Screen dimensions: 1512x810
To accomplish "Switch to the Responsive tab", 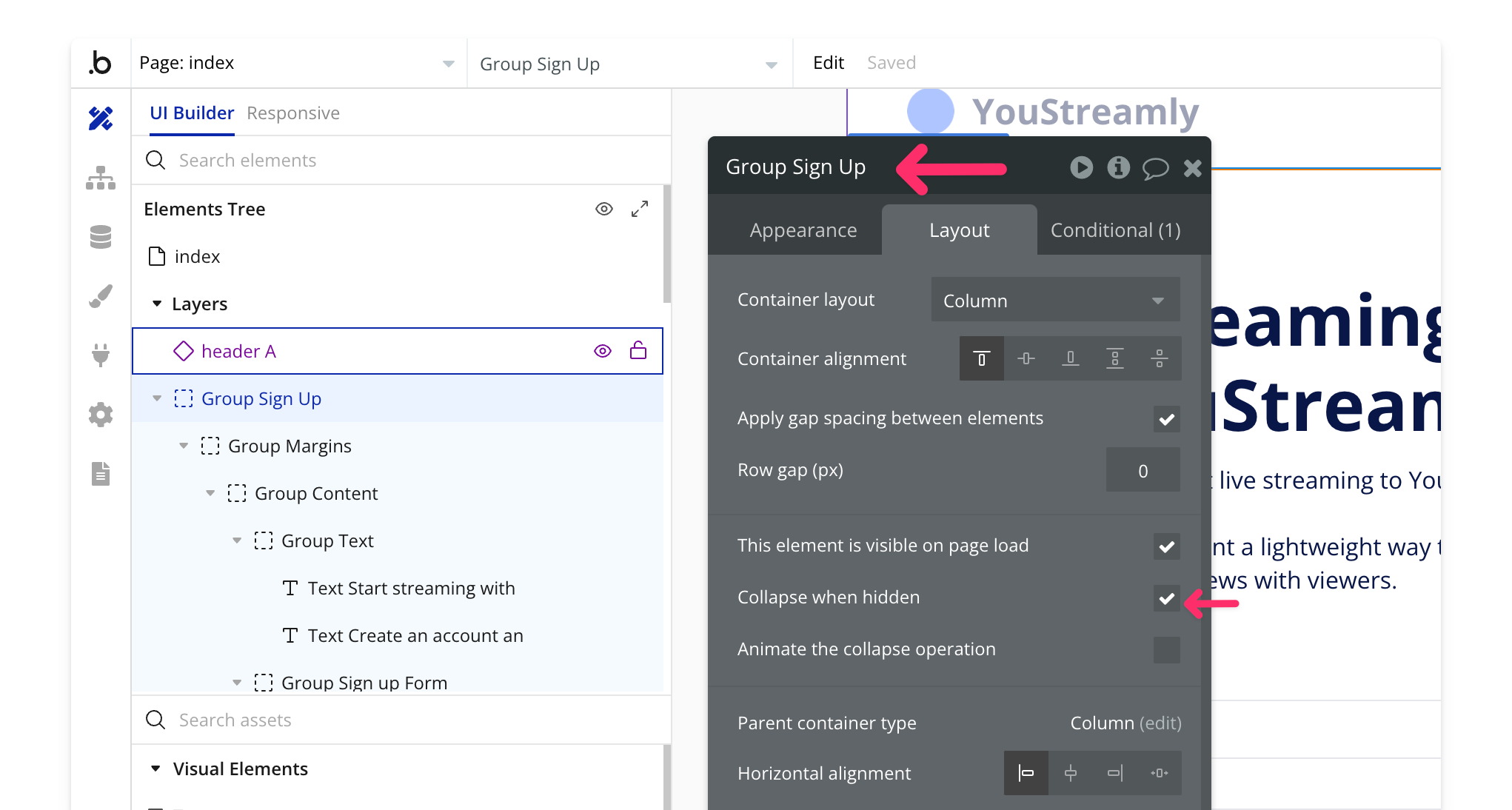I will click(x=293, y=113).
